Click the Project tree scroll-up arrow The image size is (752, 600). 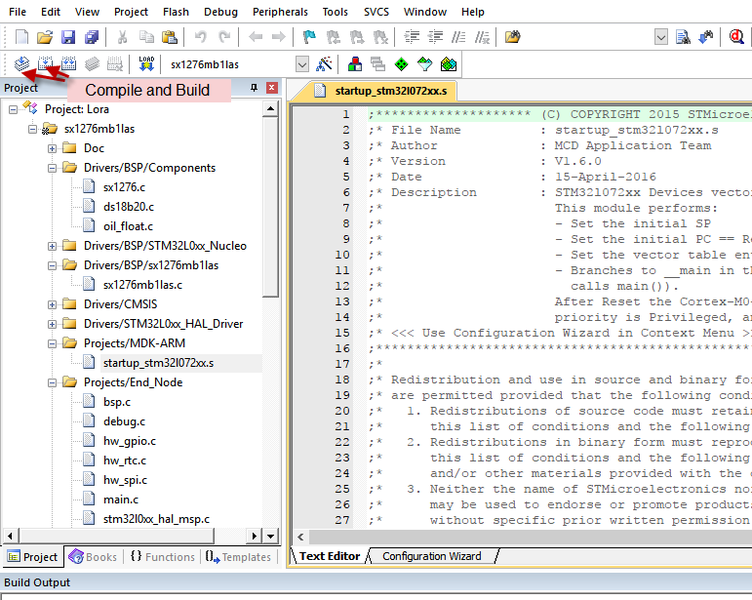270,109
